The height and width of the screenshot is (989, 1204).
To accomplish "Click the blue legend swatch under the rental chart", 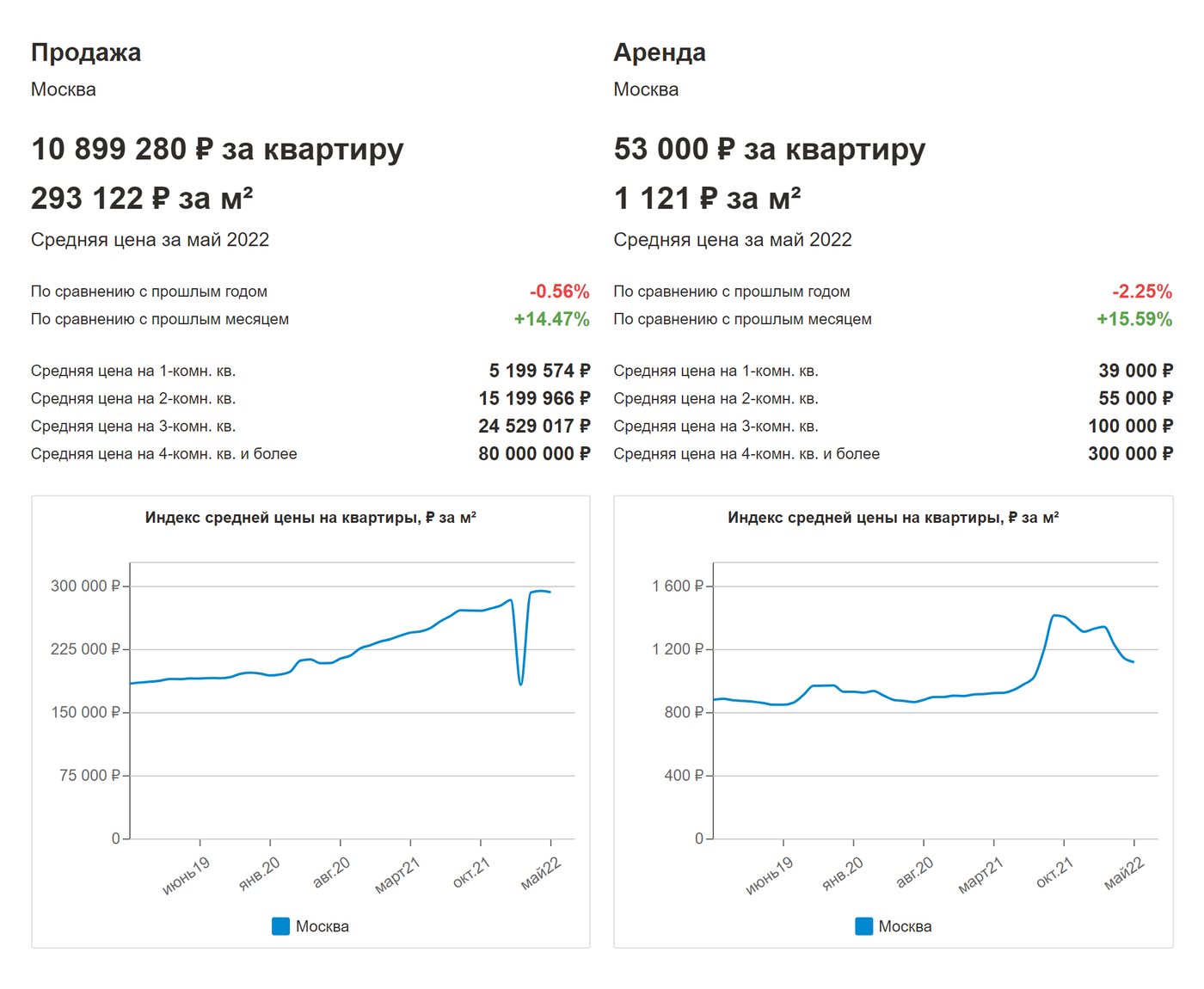I will point(863,926).
